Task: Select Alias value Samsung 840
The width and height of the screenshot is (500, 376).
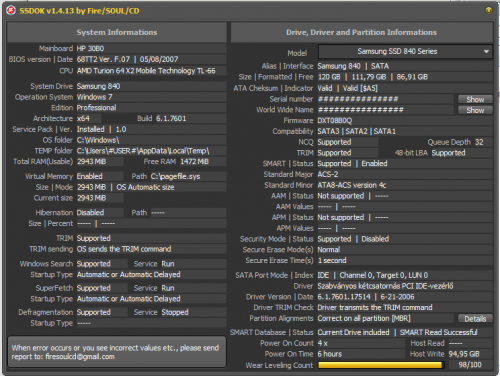Action: pos(339,66)
